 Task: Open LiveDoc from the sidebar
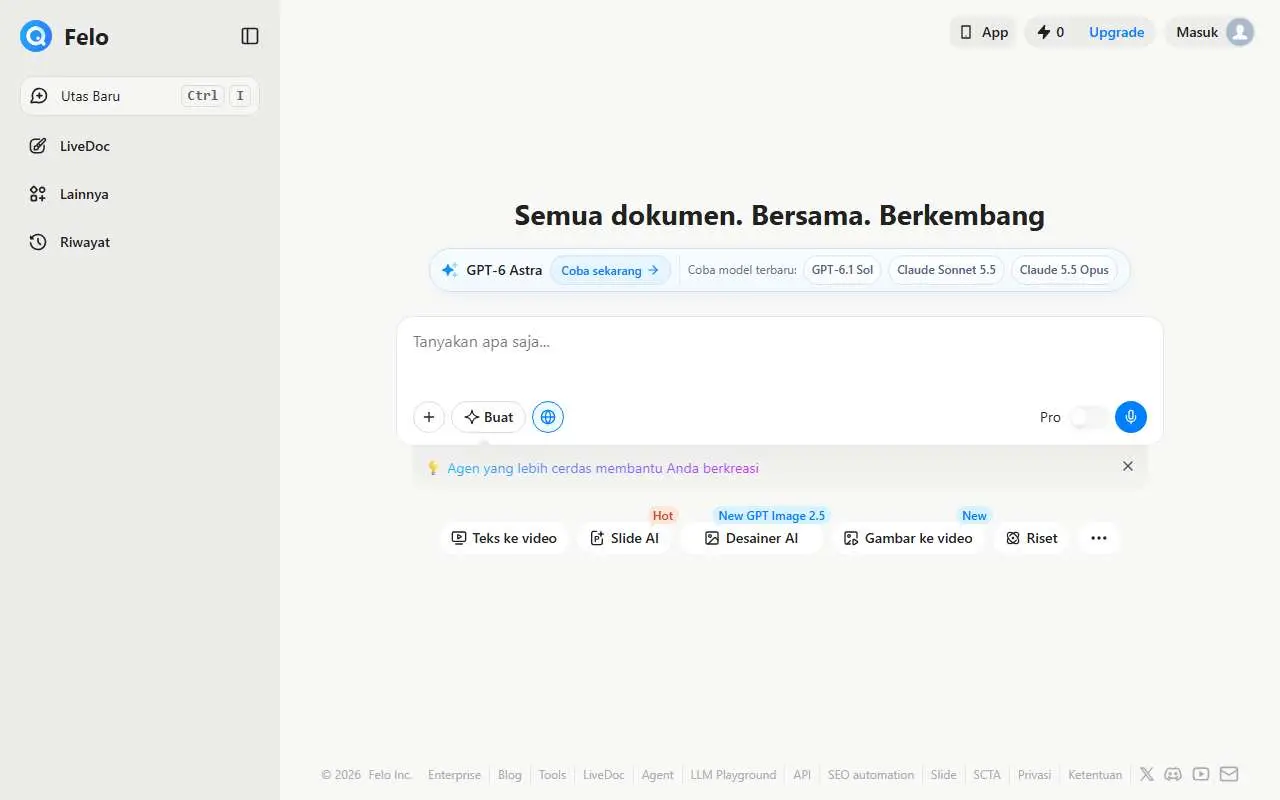140,146
